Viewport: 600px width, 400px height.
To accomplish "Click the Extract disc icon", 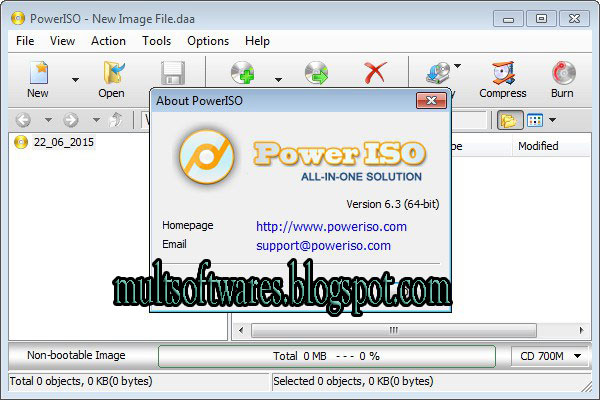I will (316, 73).
